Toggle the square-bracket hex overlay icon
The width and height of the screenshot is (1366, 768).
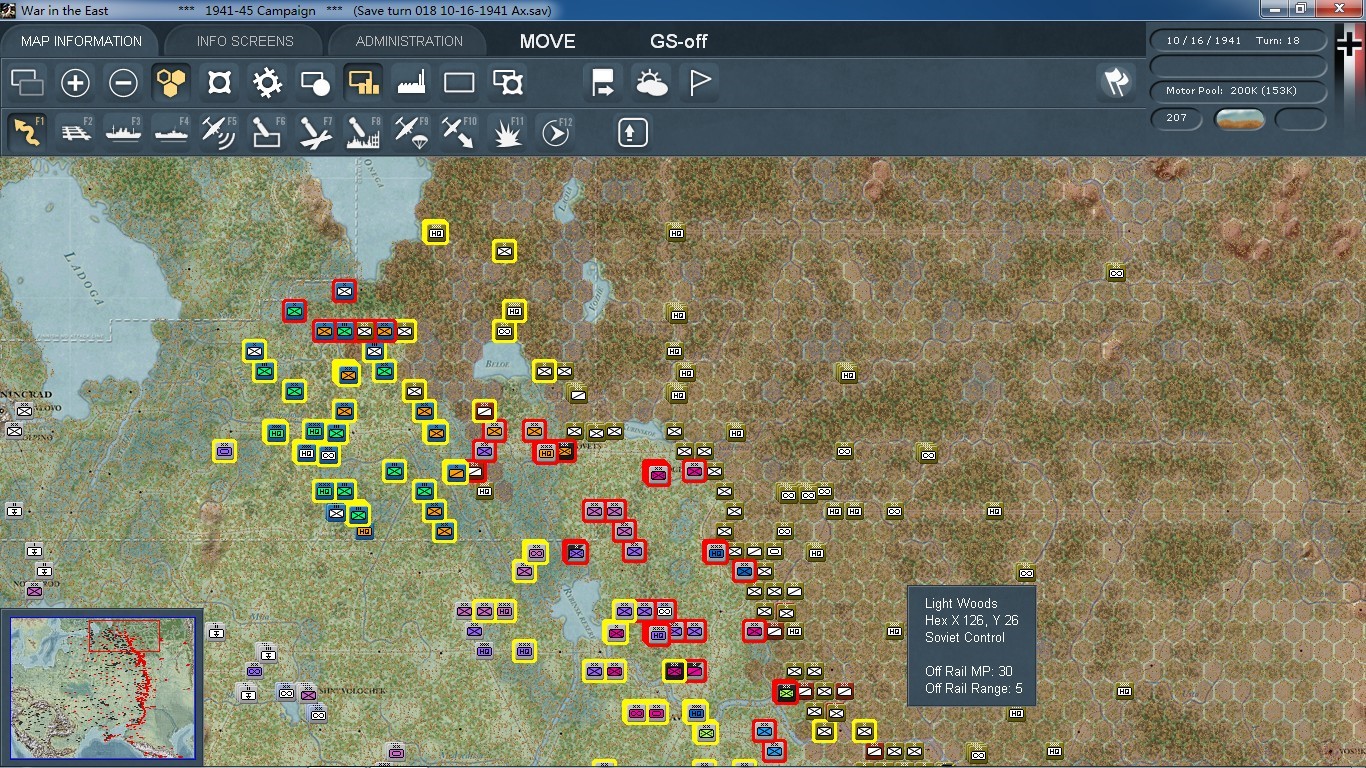point(219,82)
